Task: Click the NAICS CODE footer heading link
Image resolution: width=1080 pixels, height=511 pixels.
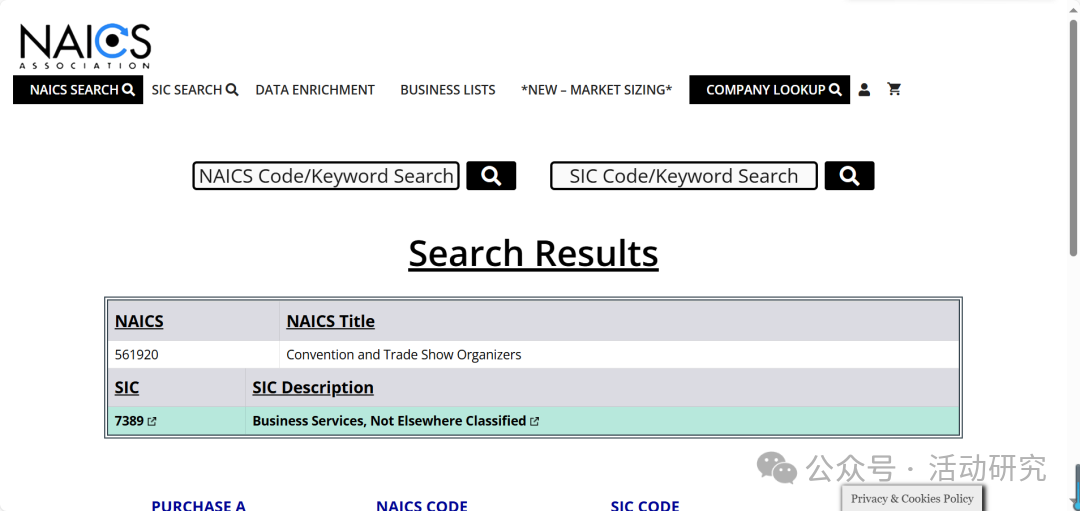Action: pyautogui.click(x=421, y=505)
